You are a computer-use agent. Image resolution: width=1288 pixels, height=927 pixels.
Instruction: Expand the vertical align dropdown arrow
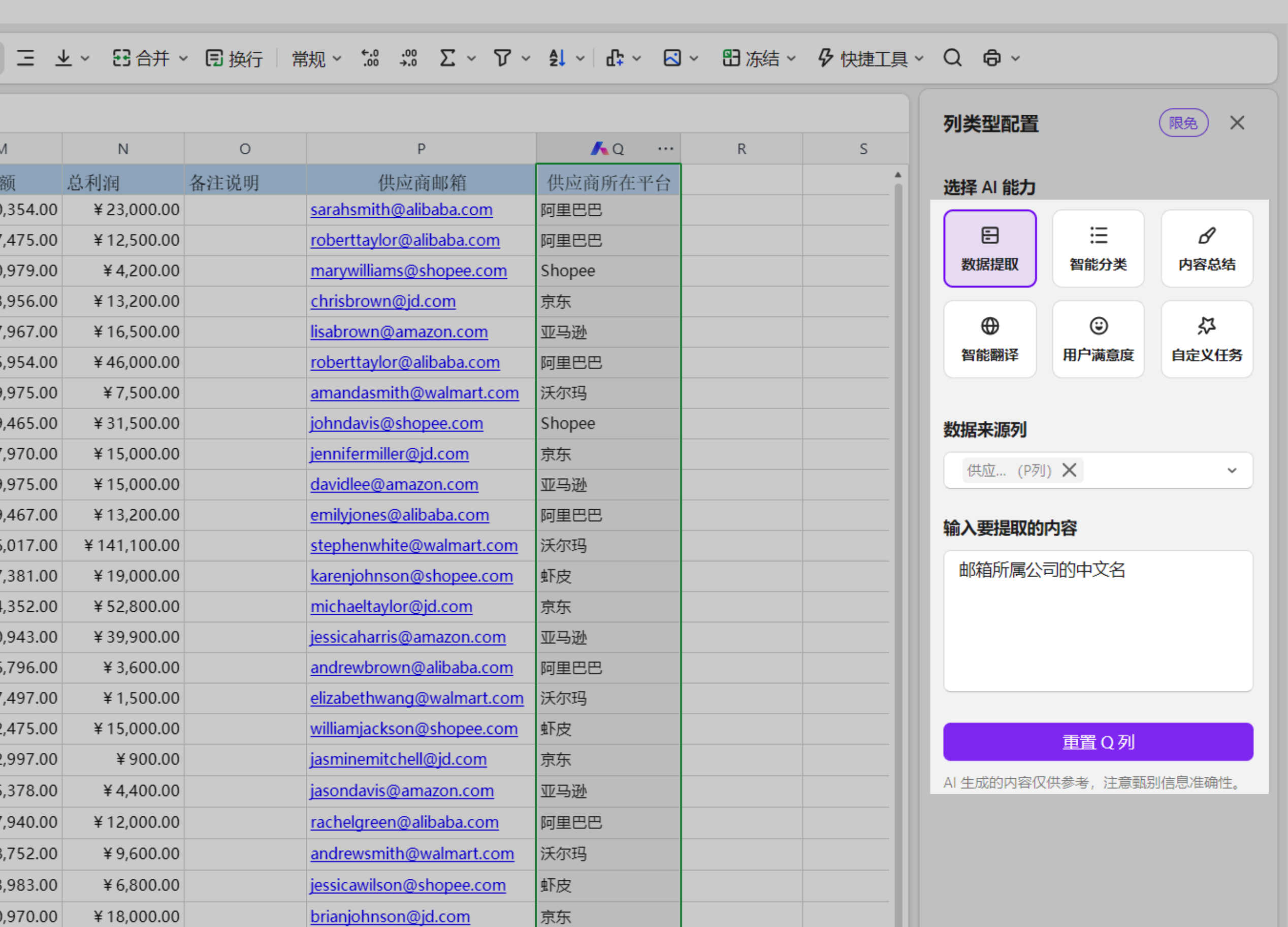[x=85, y=58]
